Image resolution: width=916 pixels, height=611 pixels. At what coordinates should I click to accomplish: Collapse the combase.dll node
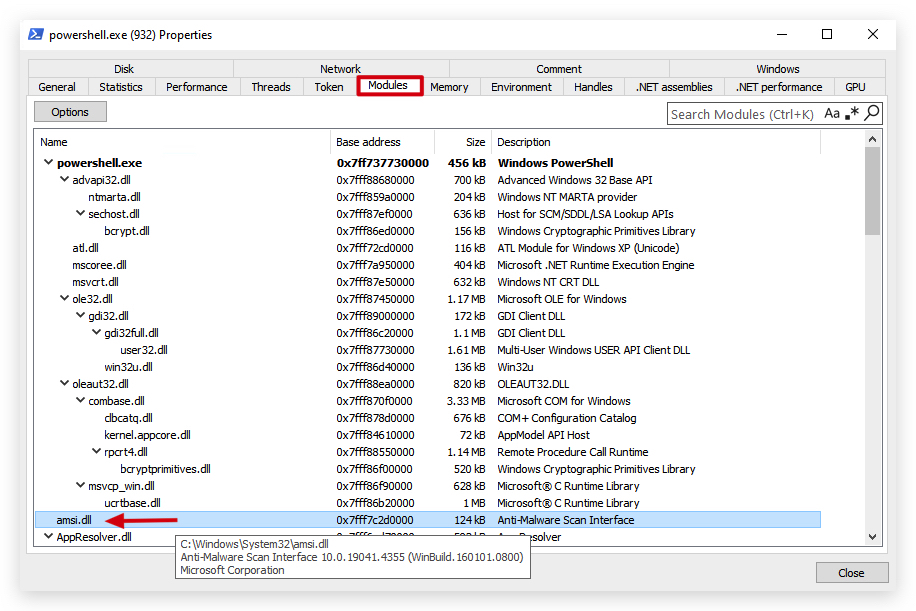pos(81,400)
